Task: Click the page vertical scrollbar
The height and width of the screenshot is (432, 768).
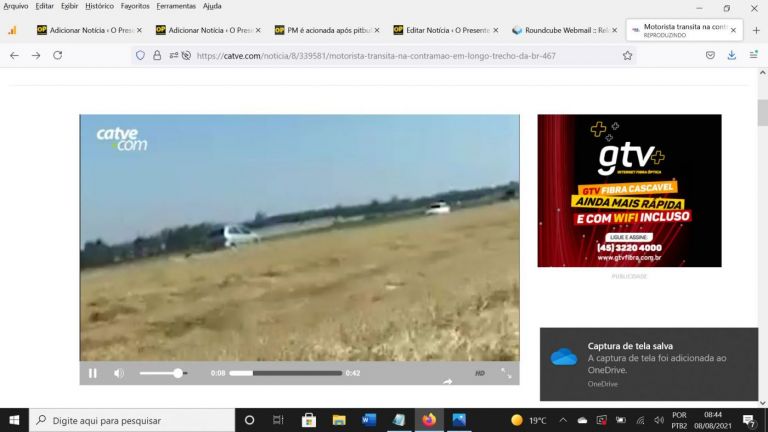Action: click(763, 113)
